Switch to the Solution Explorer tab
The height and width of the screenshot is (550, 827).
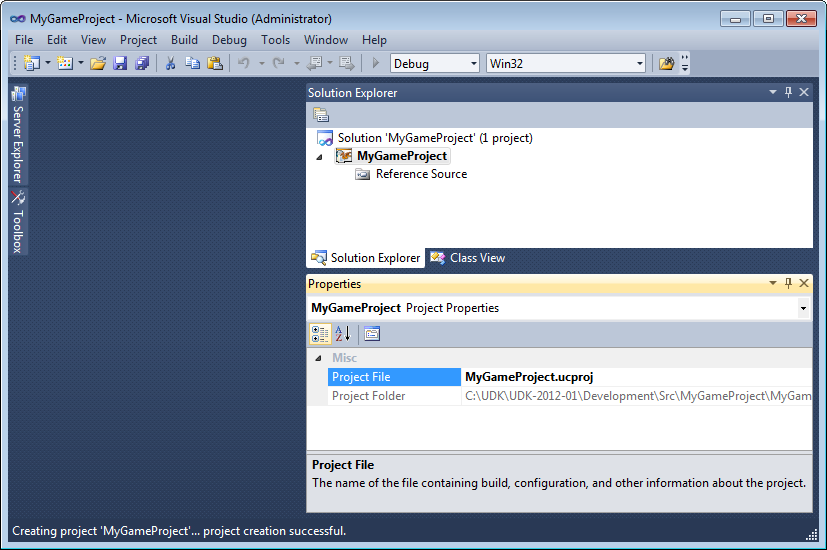(x=366, y=258)
